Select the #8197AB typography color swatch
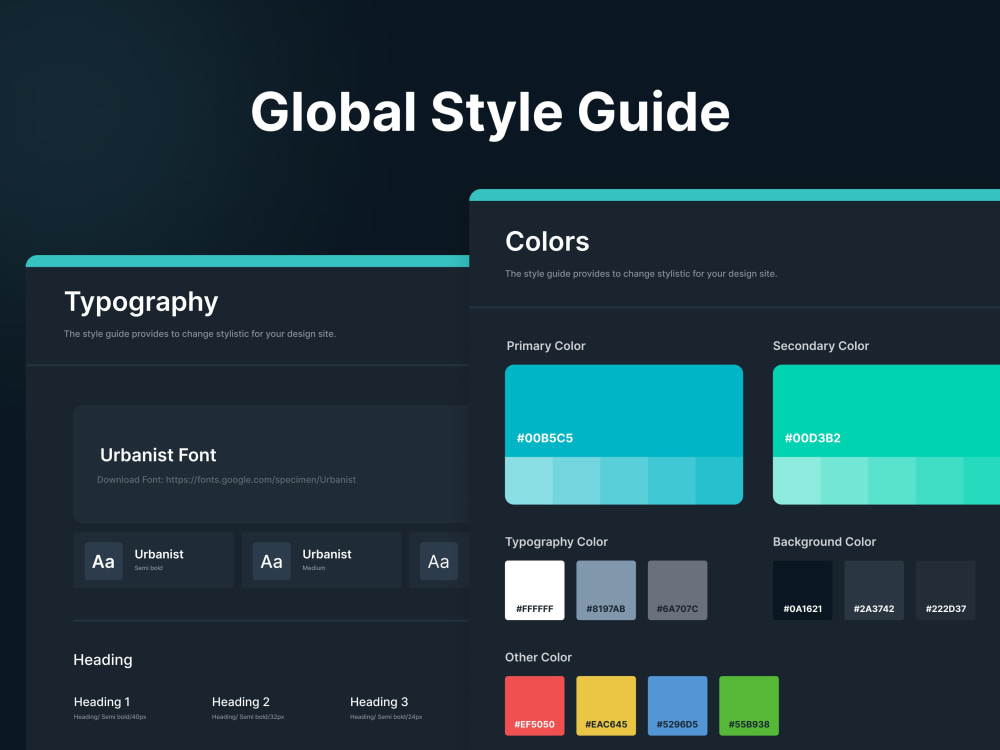Image resolution: width=1000 pixels, height=750 pixels. (x=606, y=590)
